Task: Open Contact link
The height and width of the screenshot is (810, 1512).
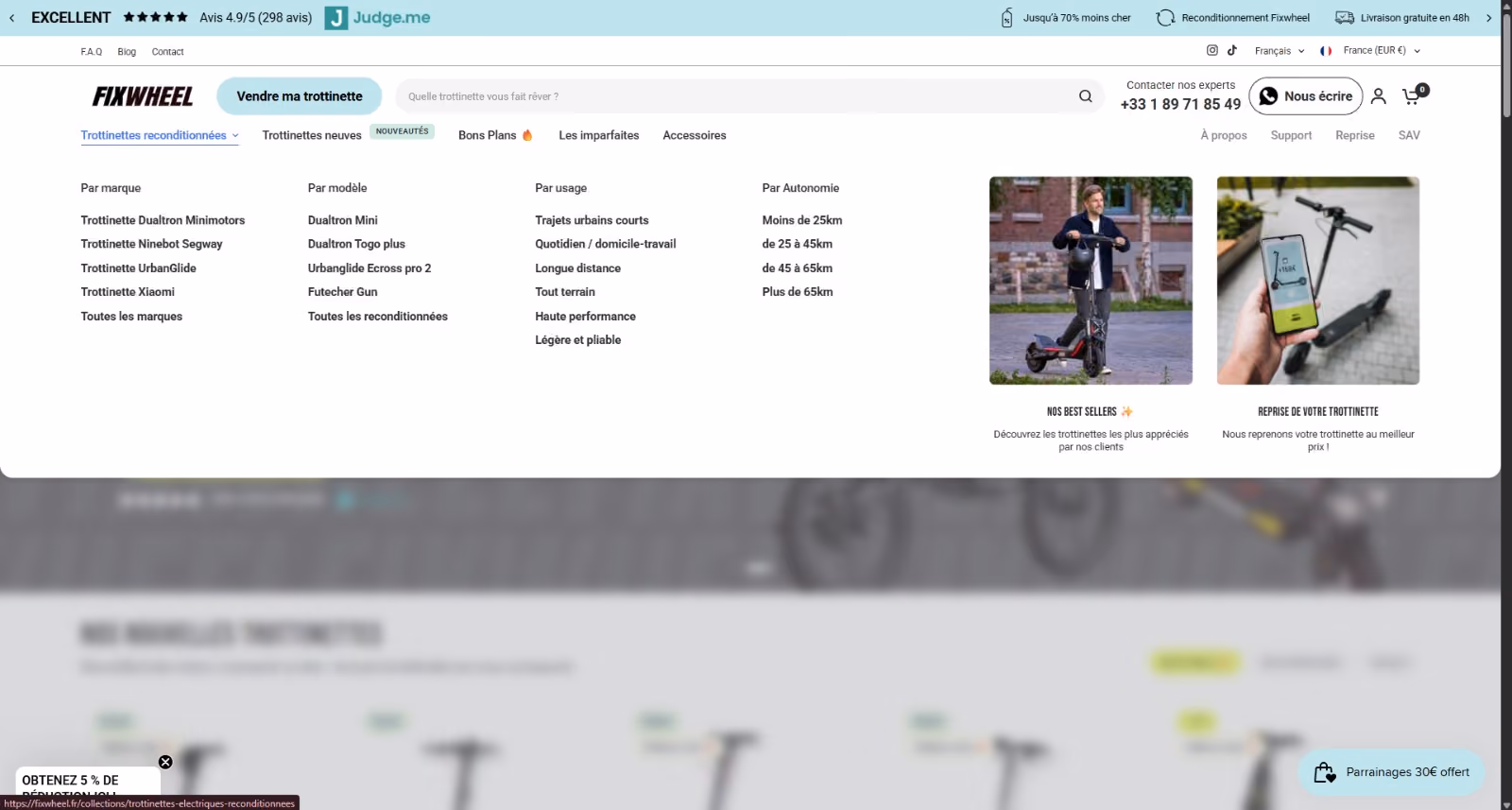Action: (167, 52)
